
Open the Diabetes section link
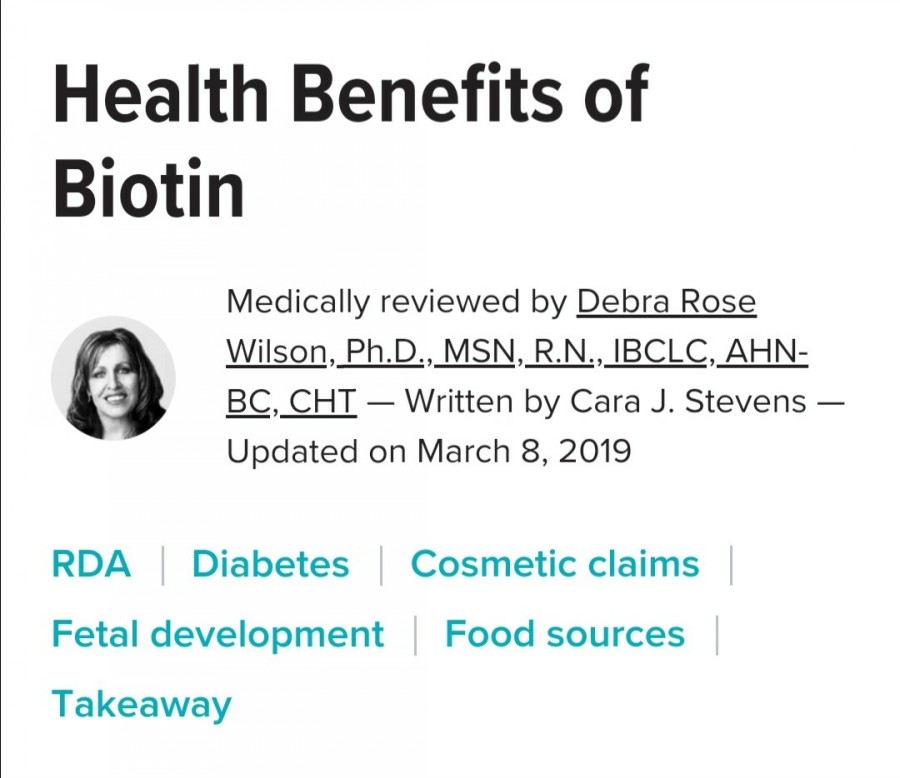(270, 564)
